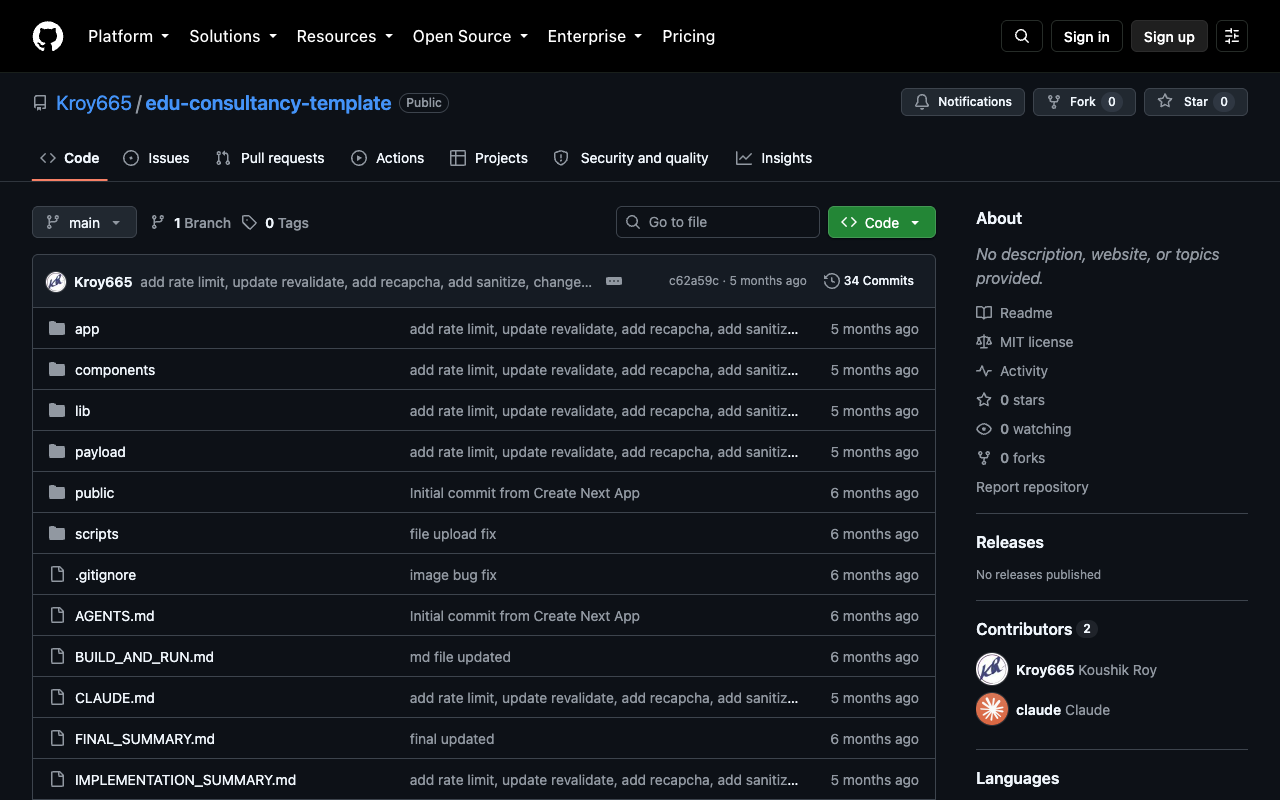Open the main branch selector
The height and width of the screenshot is (800, 1280).
point(84,222)
